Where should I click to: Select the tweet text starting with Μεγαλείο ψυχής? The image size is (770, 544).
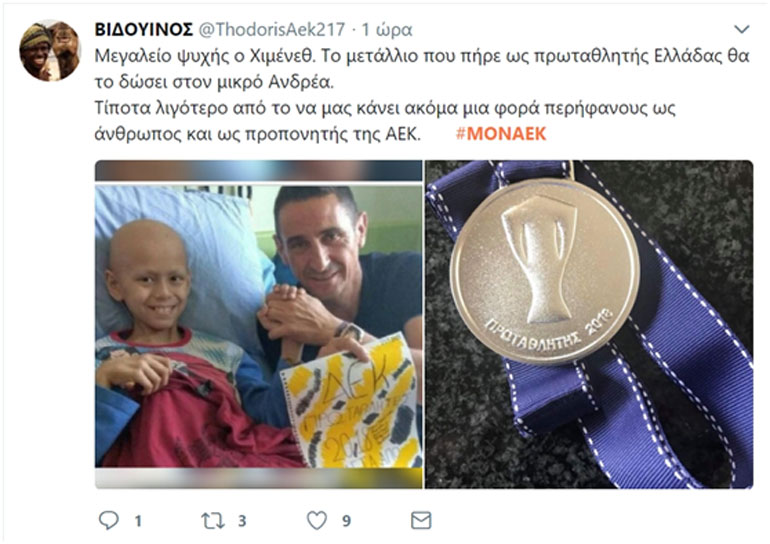tap(422, 95)
